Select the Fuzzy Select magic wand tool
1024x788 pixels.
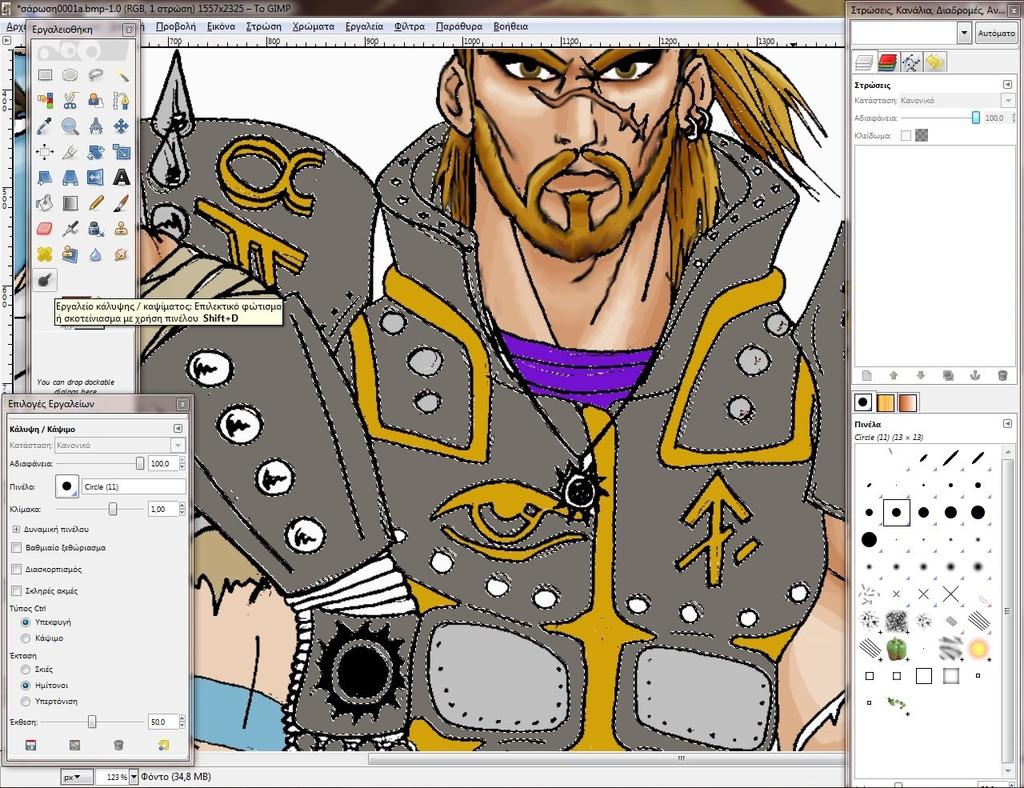pyautogui.click(x=121, y=75)
